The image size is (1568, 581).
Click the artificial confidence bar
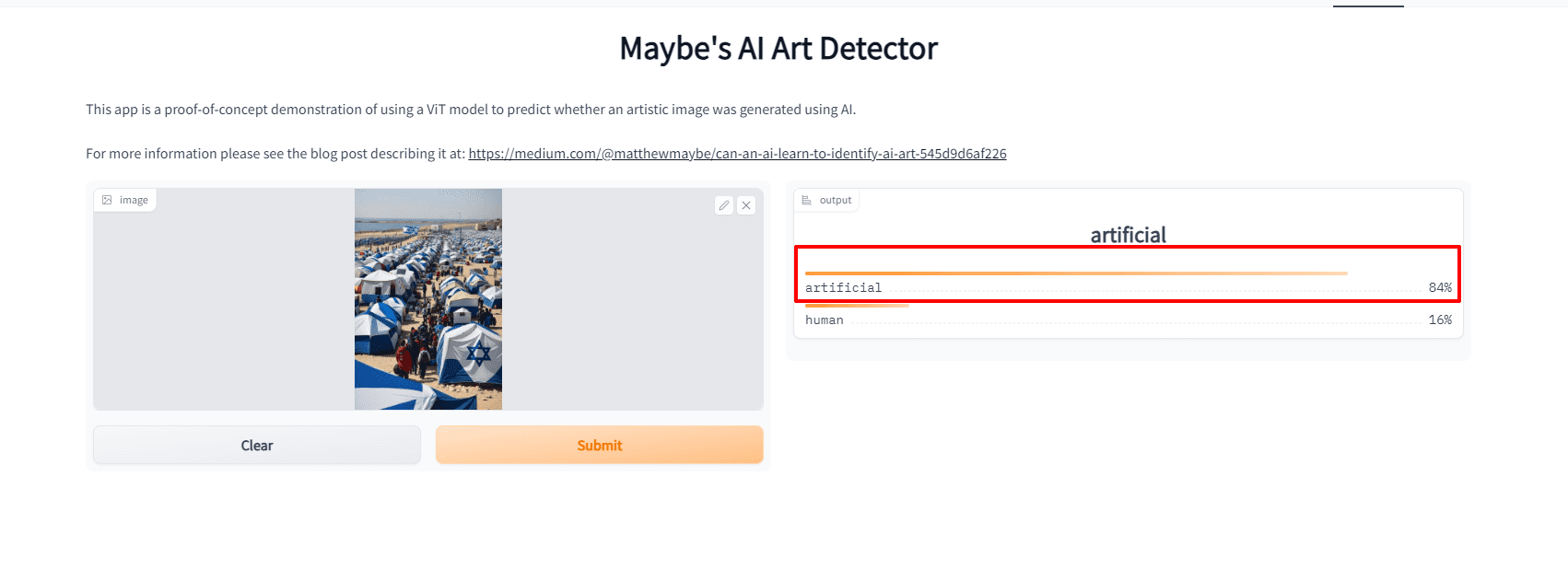(x=1076, y=273)
